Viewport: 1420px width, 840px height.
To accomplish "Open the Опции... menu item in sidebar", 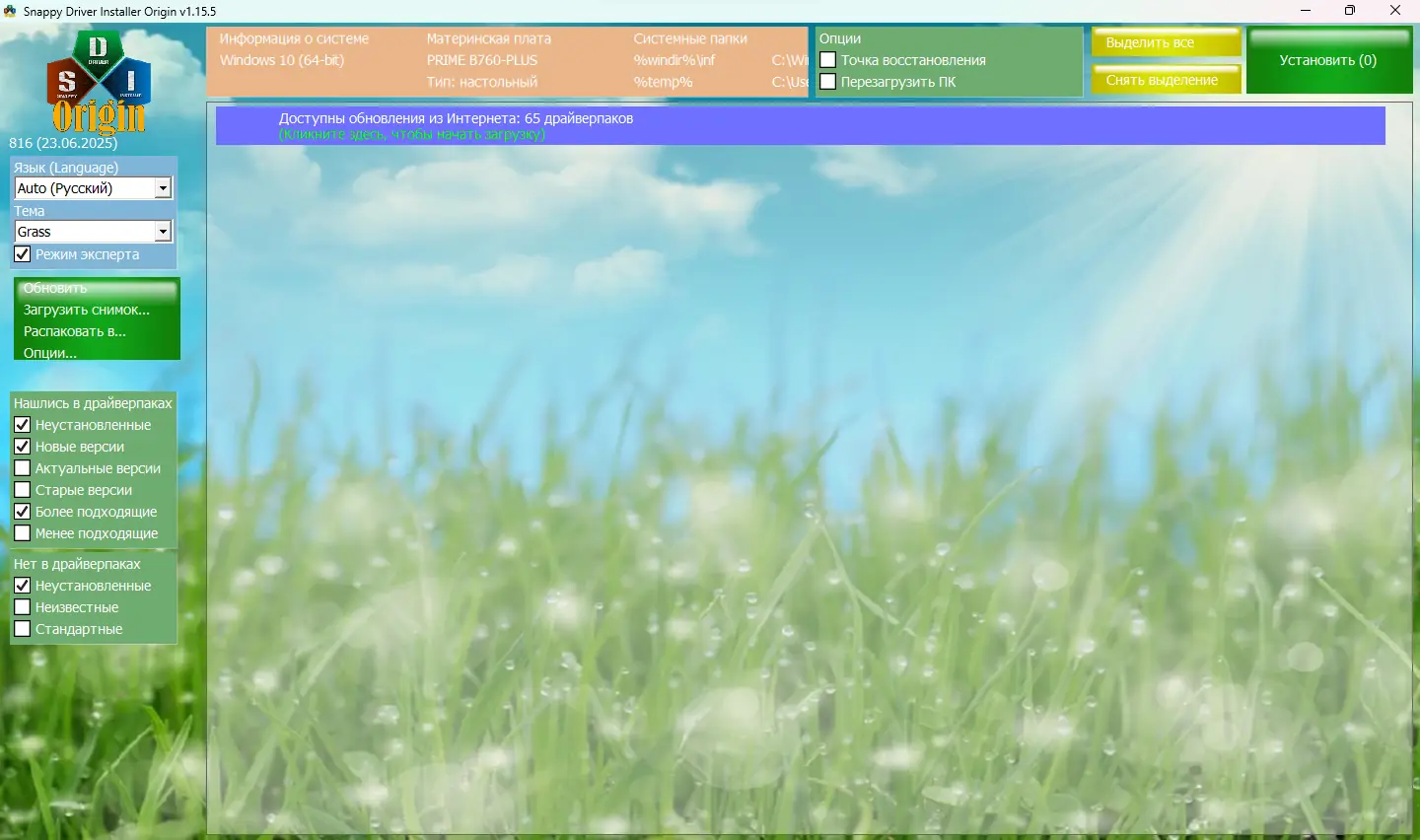I will 50,353.
